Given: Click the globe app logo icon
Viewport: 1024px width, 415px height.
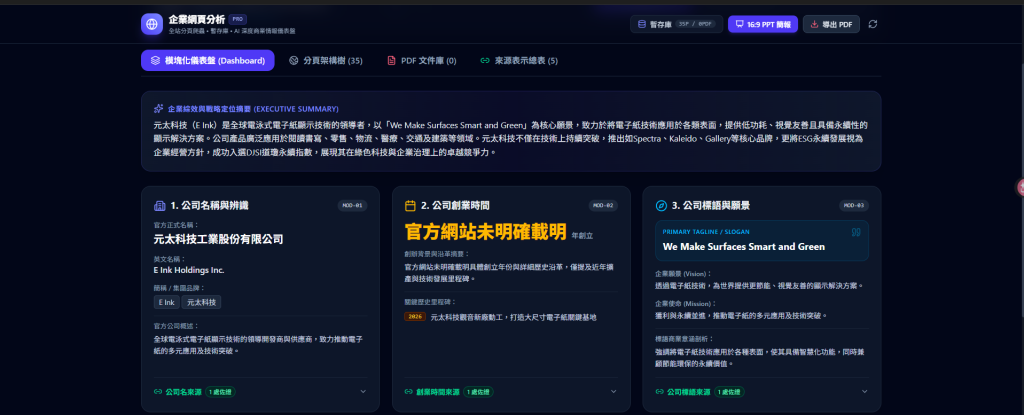Looking at the screenshot, I should click(x=152, y=24).
